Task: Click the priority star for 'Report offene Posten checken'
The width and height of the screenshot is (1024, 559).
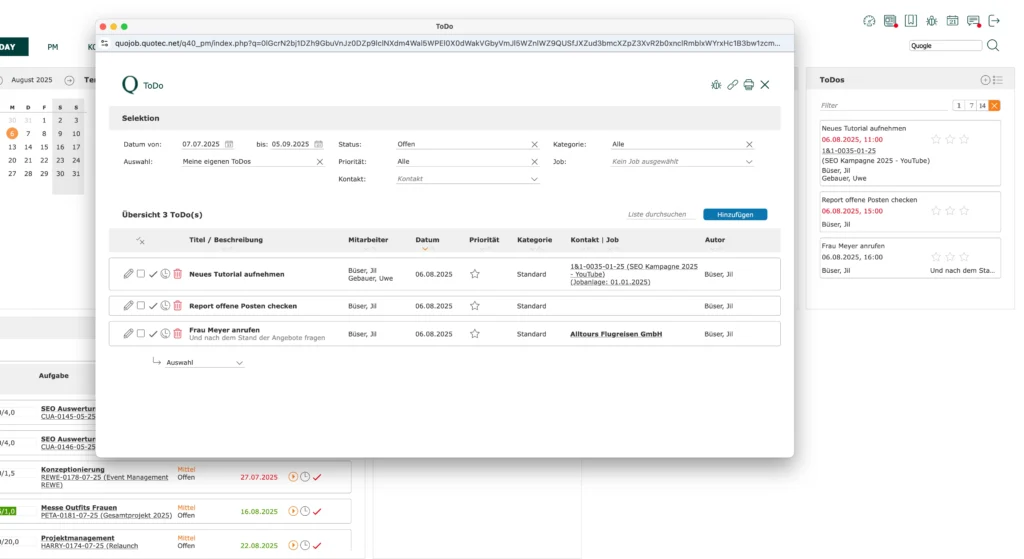Action: 475,306
